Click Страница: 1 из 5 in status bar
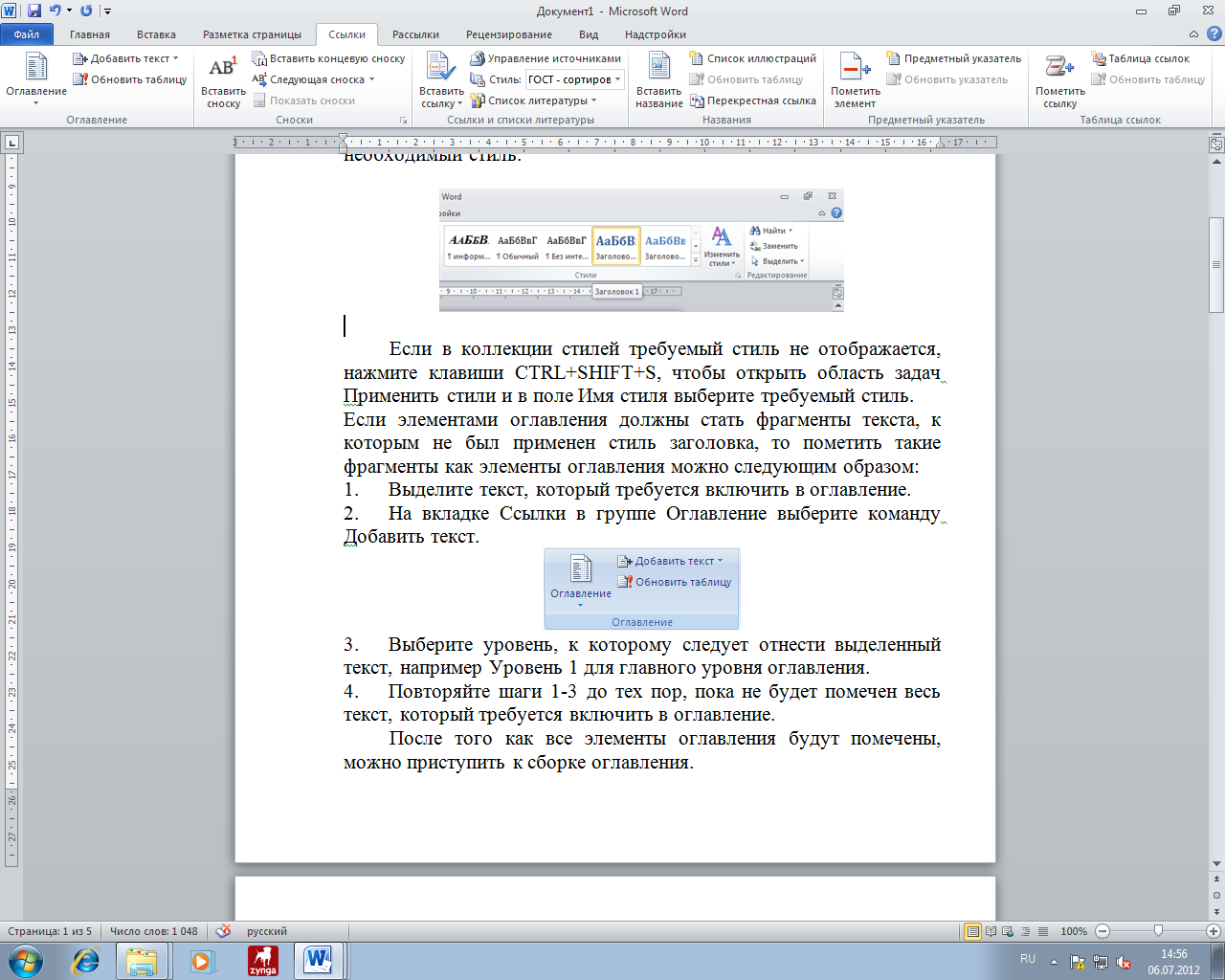Screen dimensions: 1225x980 (x=50, y=931)
